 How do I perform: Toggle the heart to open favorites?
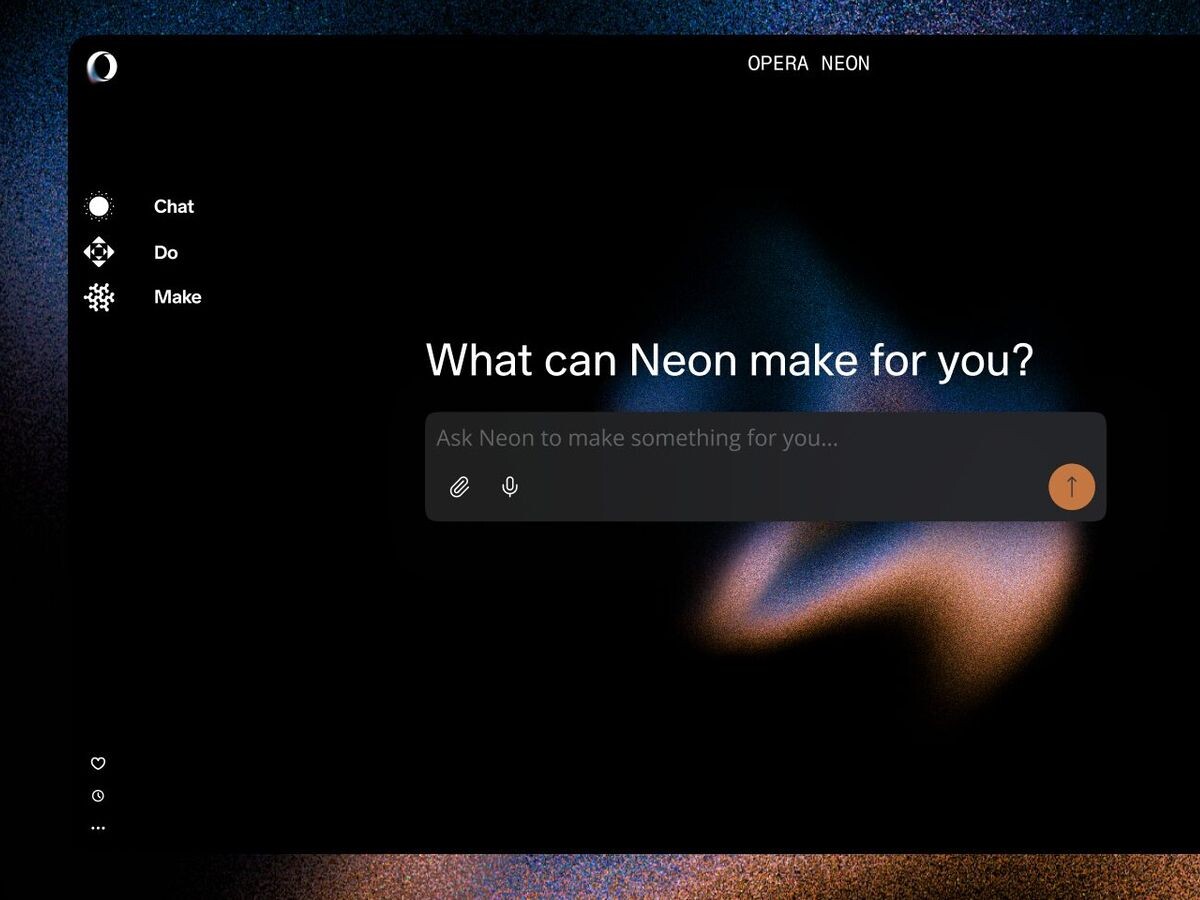[98, 763]
